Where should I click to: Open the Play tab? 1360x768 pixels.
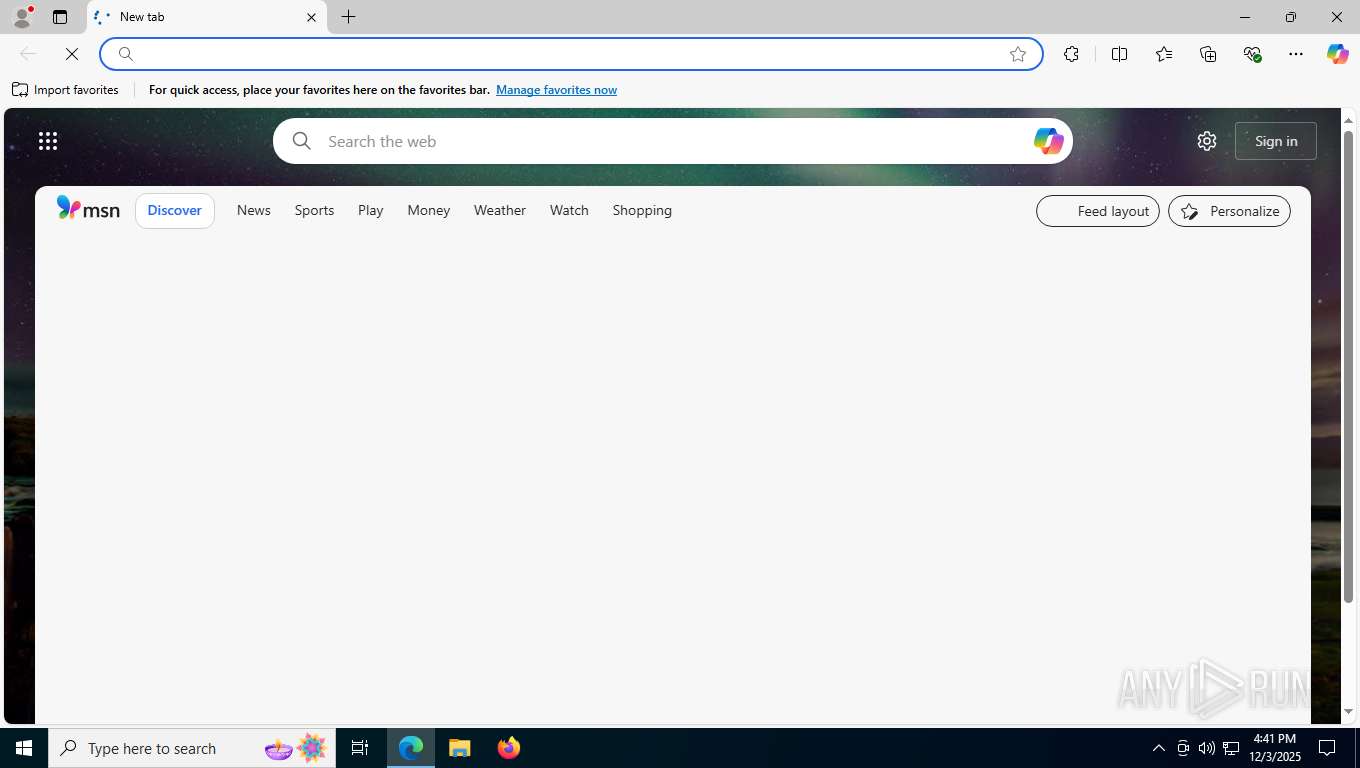[370, 210]
